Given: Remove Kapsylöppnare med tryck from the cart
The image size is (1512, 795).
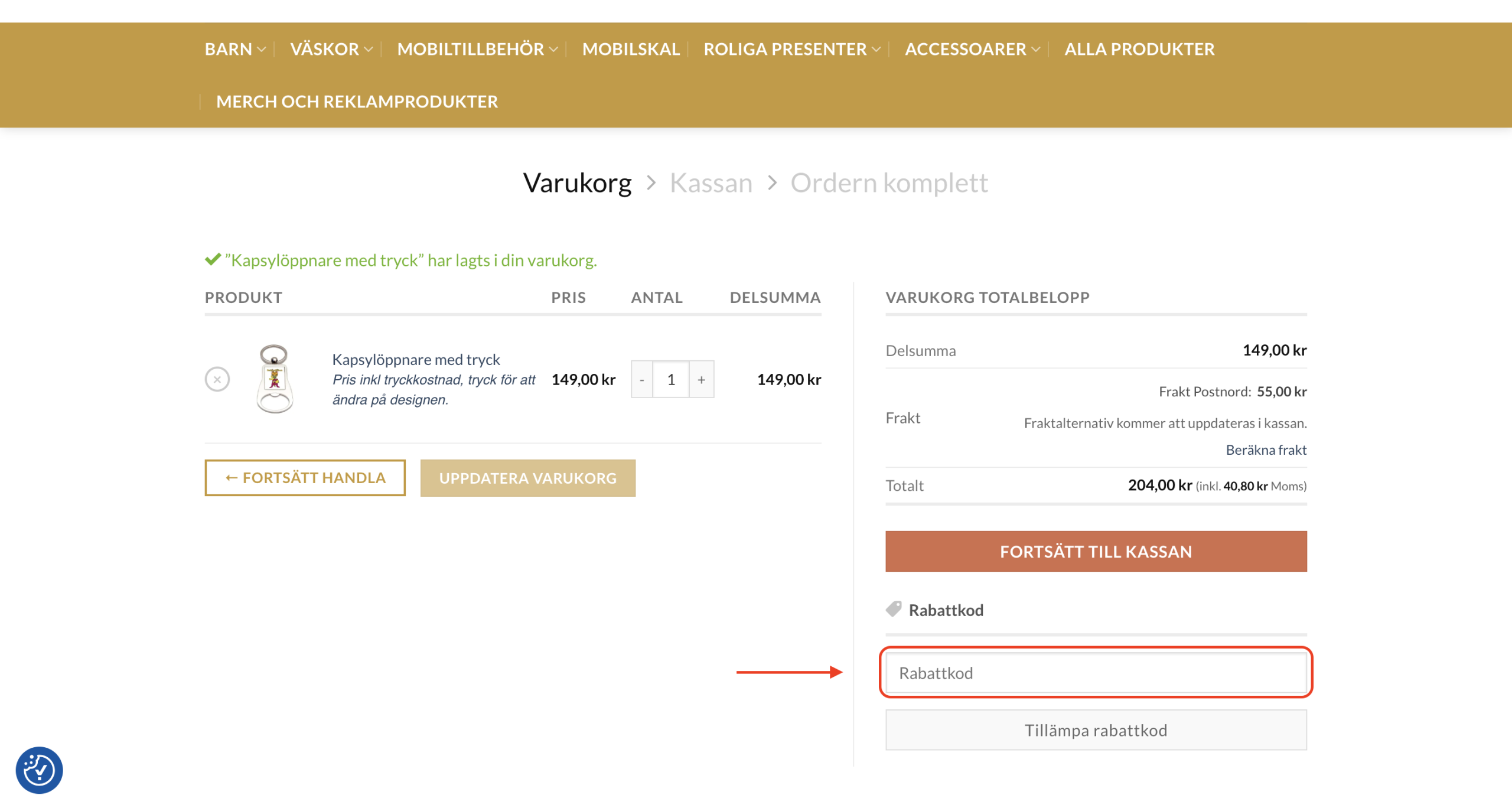Looking at the screenshot, I should pos(218,379).
